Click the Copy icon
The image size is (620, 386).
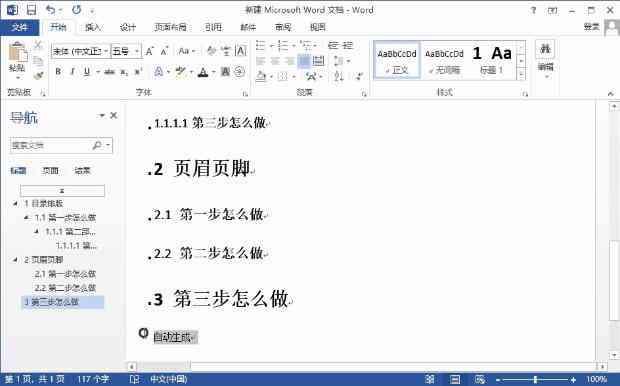click(38, 61)
